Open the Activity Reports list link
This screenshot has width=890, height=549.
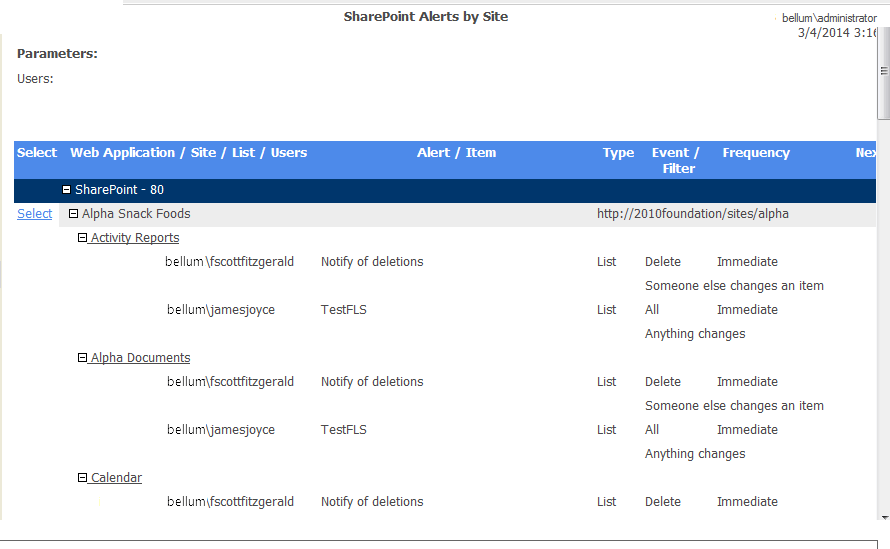coord(135,238)
